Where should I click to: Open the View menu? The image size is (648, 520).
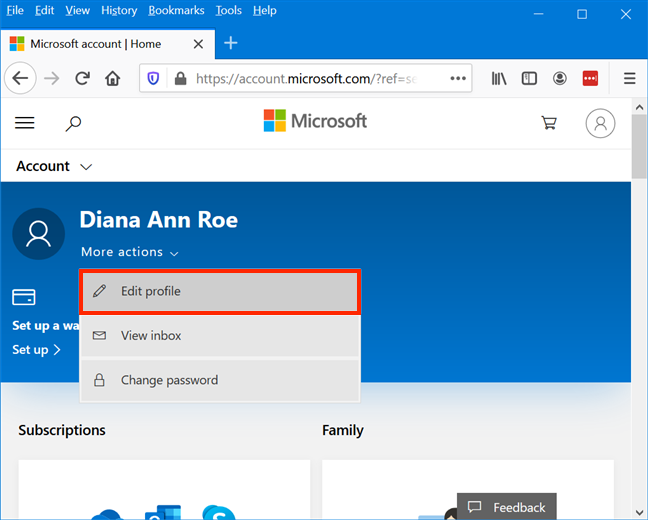[77, 10]
